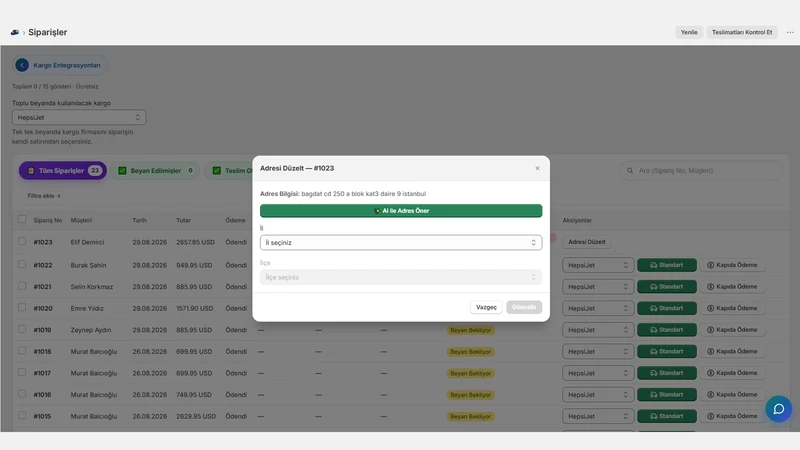Click customer name Zeynep Aydın
The width and height of the screenshot is (800, 450).
(x=91, y=330)
